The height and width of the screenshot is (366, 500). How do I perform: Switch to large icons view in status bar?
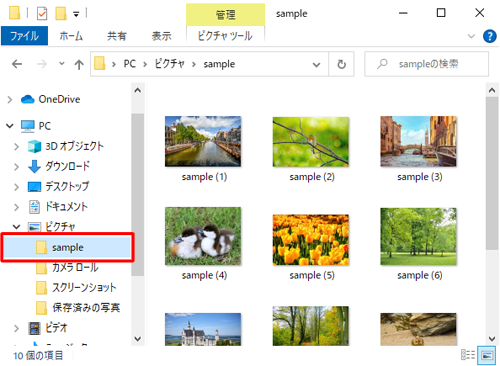click(x=487, y=355)
